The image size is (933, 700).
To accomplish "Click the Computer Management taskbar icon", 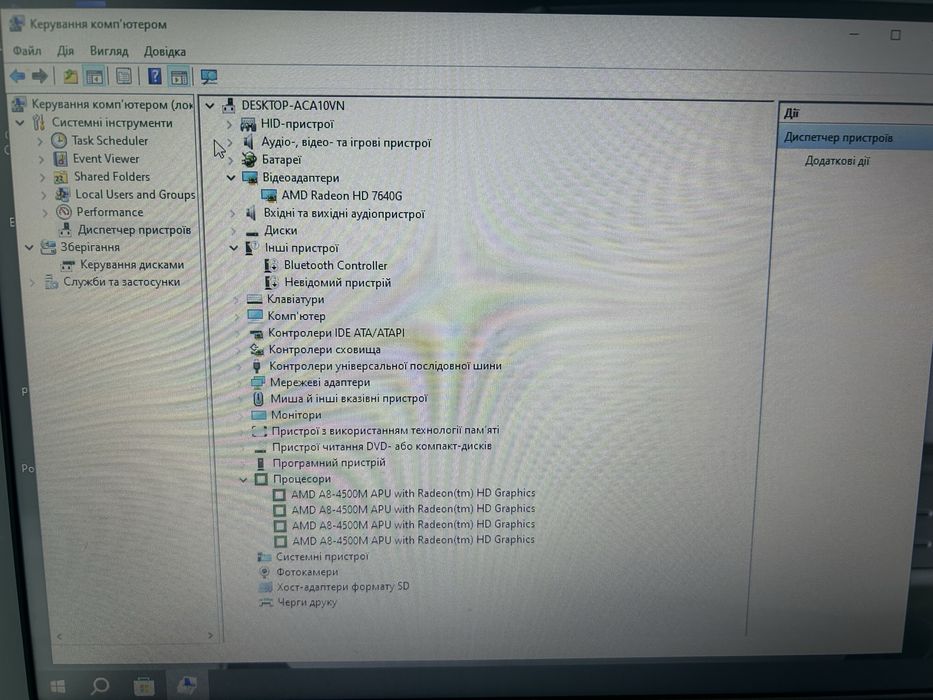I will tap(187, 685).
